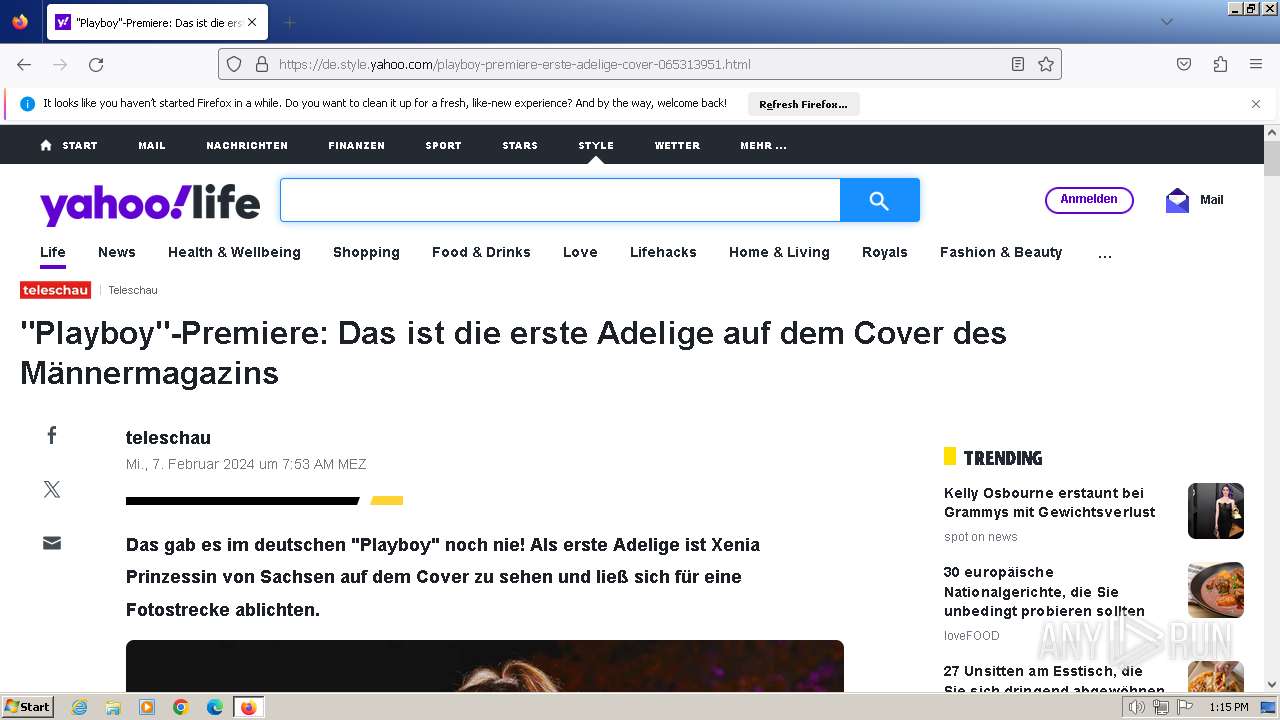
Task: Open the Lifehacks category
Action: pyautogui.click(x=663, y=252)
